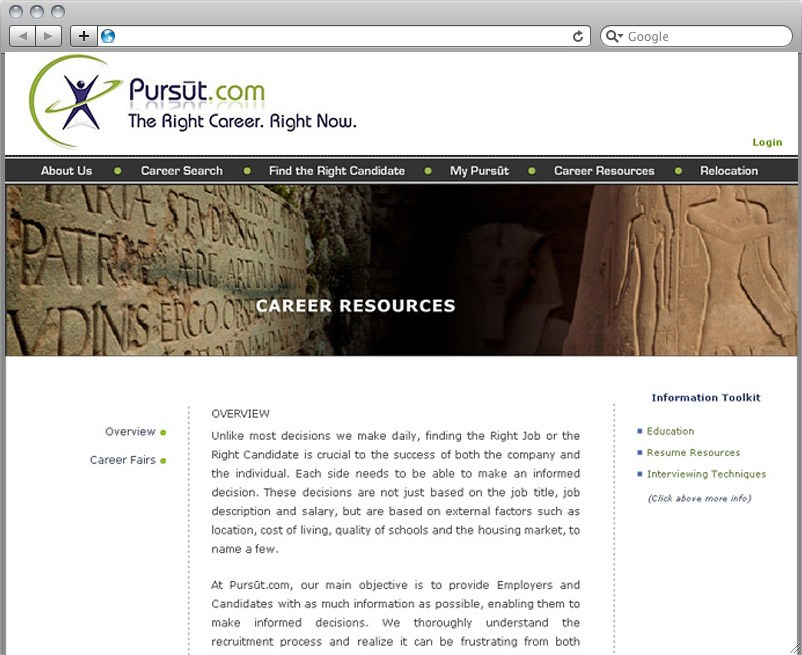
Task: Open the Relocation menu item
Action: pyautogui.click(x=728, y=171)
